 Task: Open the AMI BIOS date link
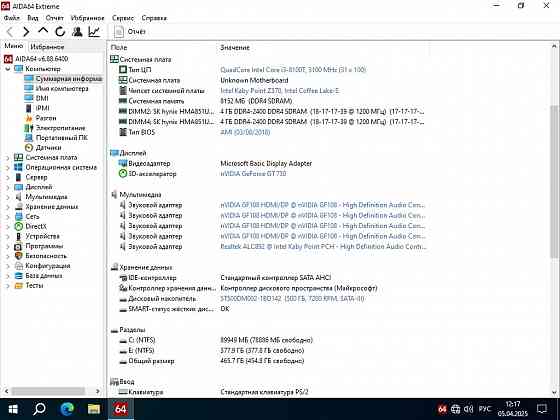(x=245, y=132)
